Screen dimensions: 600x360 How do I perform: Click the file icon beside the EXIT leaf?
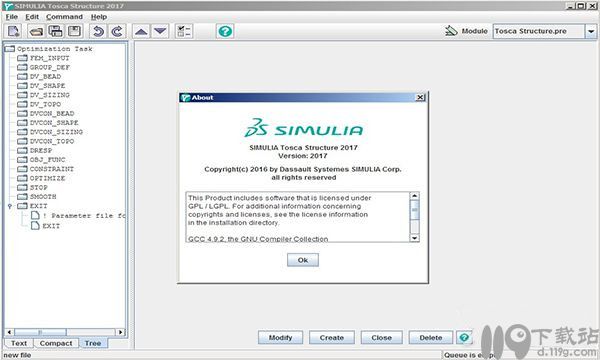click(x=35, y=225)
